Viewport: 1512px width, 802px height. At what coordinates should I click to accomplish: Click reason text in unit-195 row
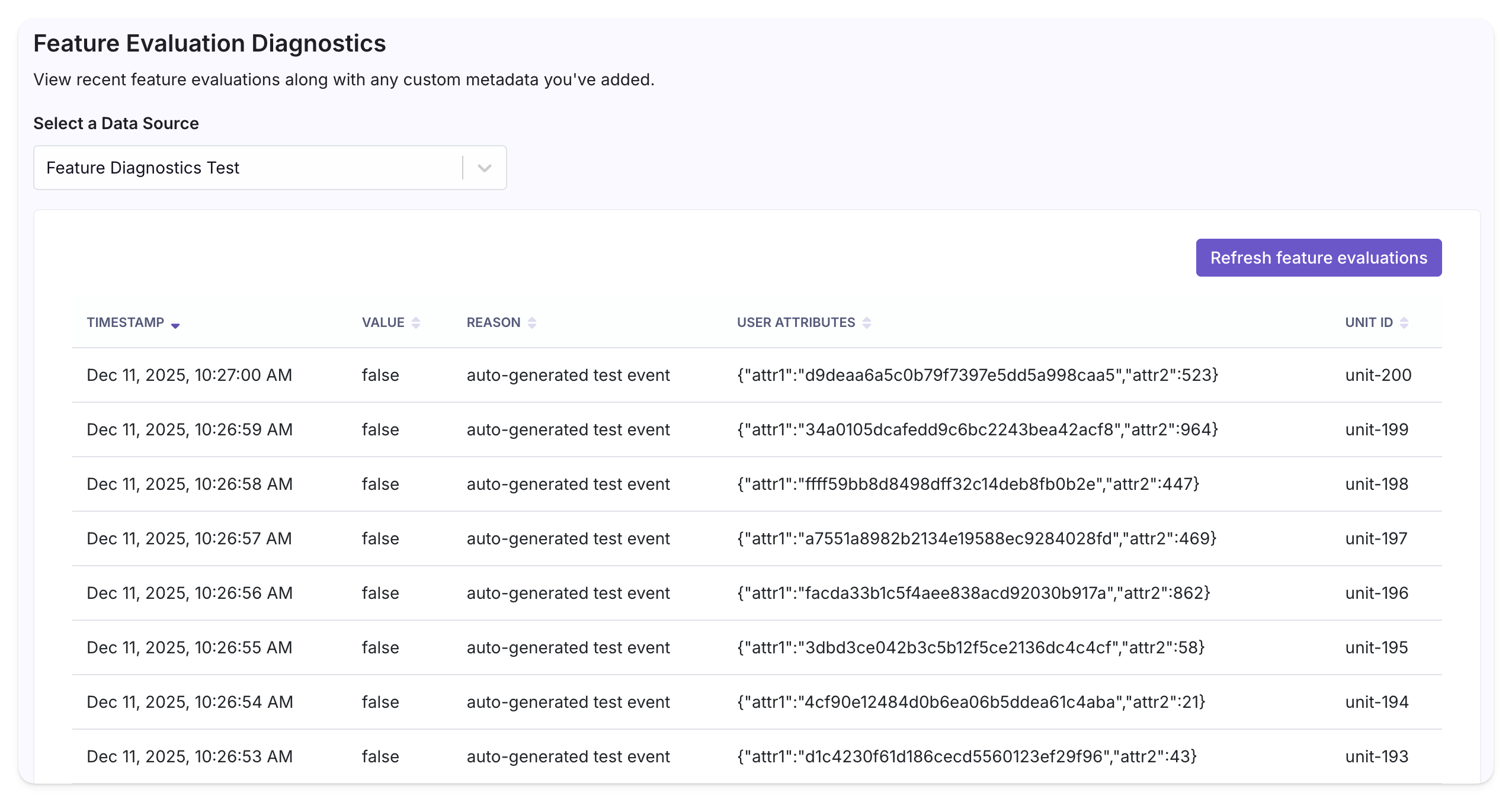(568, 648)
